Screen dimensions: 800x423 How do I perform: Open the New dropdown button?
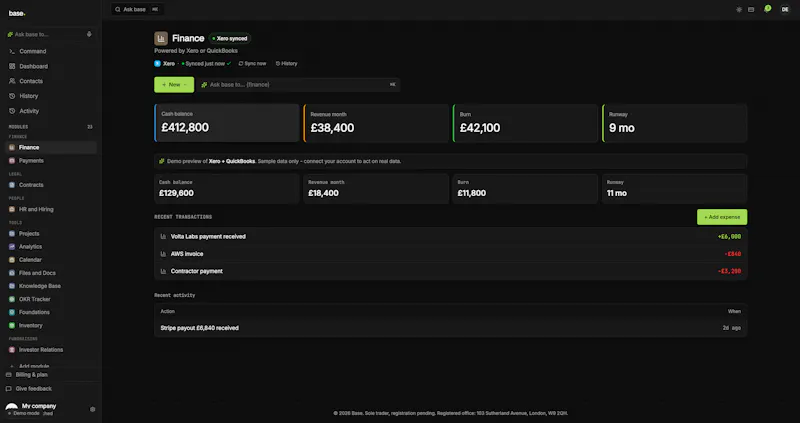click(x=174, y=85)
